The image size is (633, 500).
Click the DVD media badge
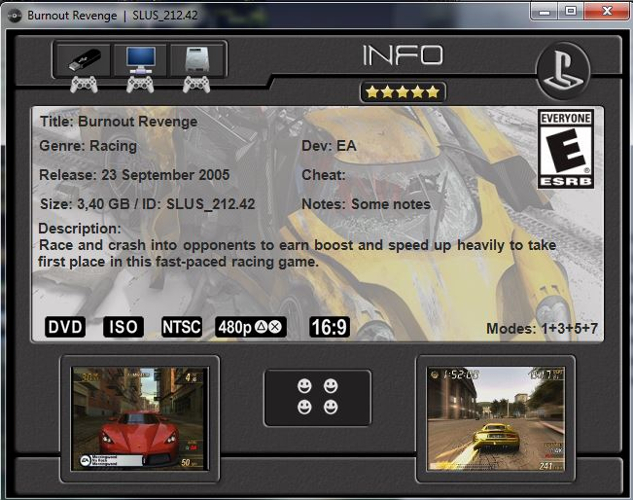tap(65, 327)
